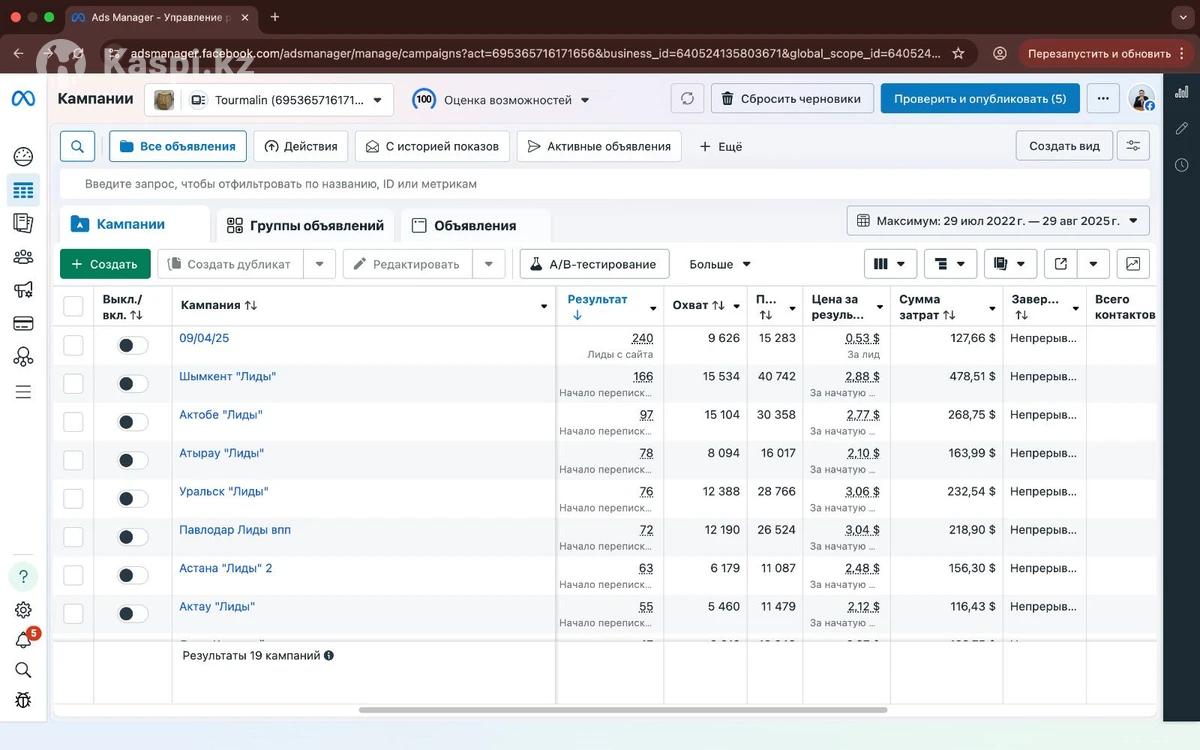Image resolution: width=1200 pixels, height=750 pixels.
Task: Open audiences icon in left sidebar
Action: tap(23, 257)
